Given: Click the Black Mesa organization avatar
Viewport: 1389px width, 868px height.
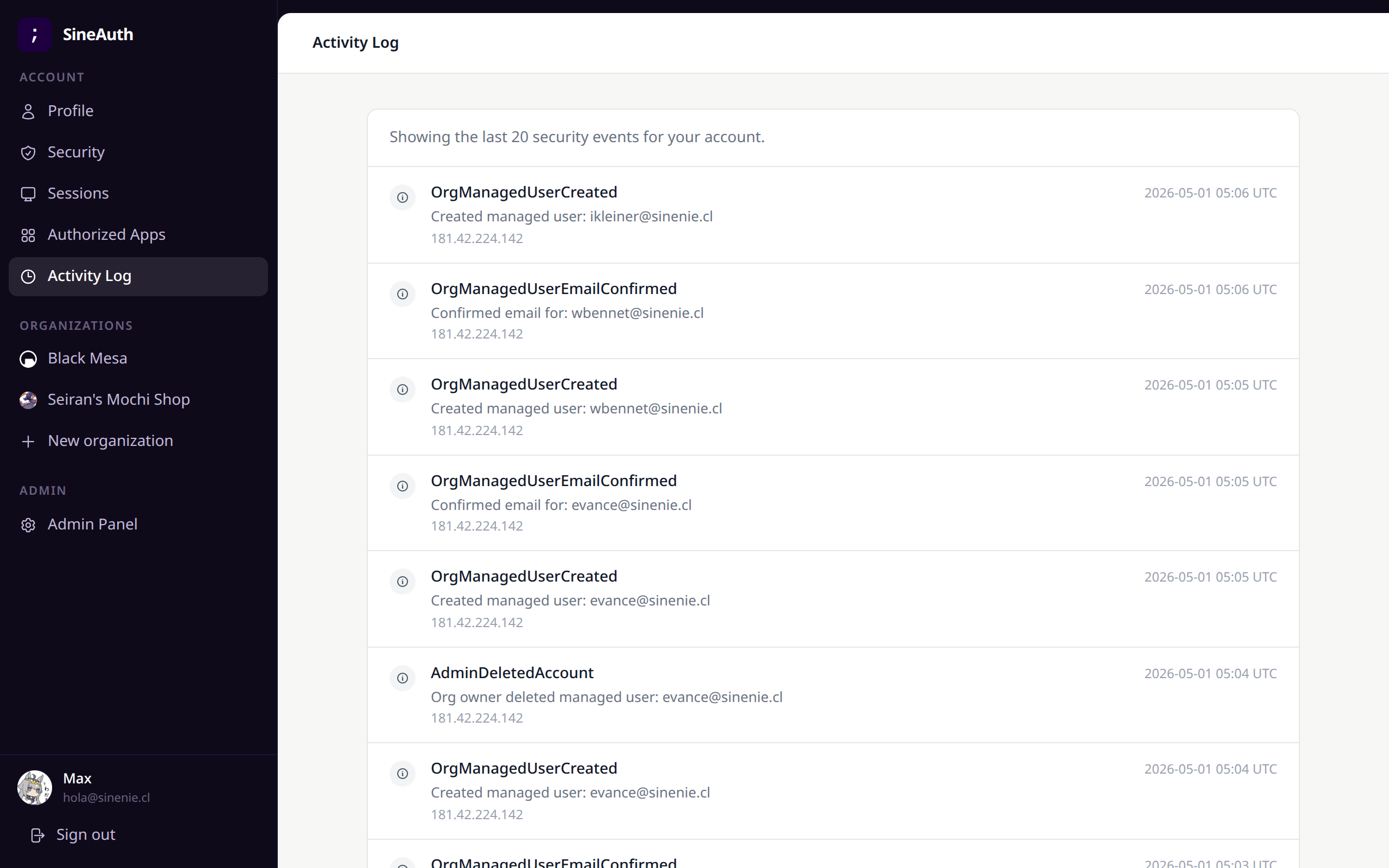Looking at the screenshot, I should point(28,359).
